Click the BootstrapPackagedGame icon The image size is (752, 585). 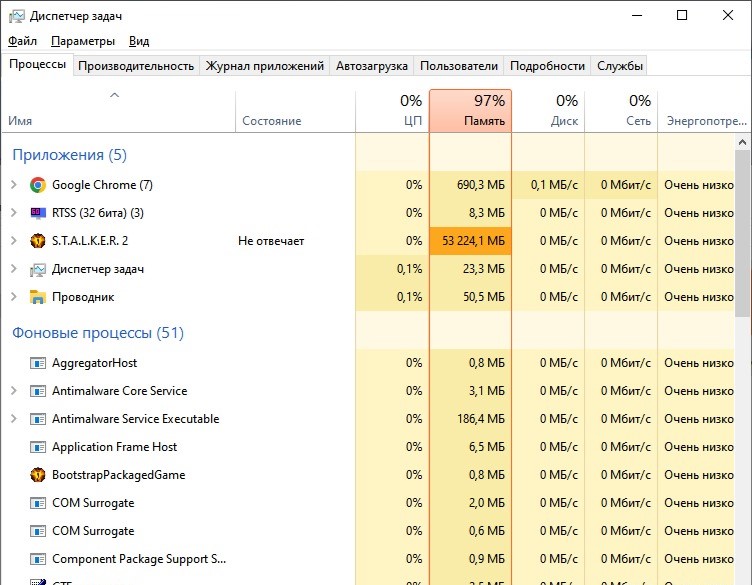(x=38, y=475)
